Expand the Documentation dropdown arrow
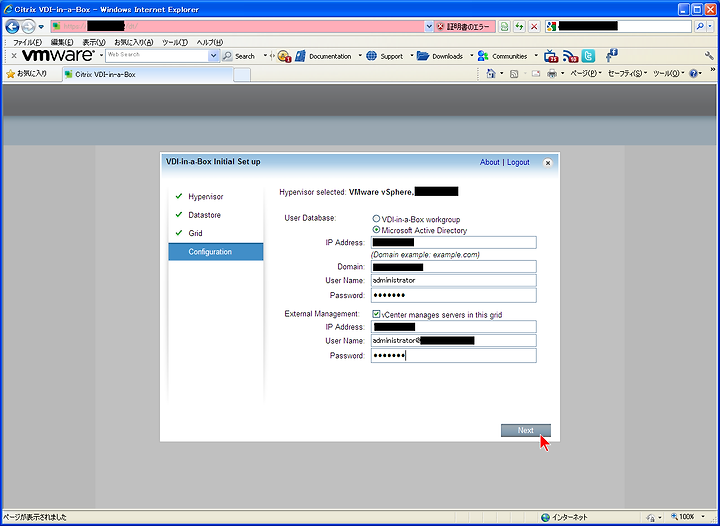720x526 pixels. click(x=360, y=56)
